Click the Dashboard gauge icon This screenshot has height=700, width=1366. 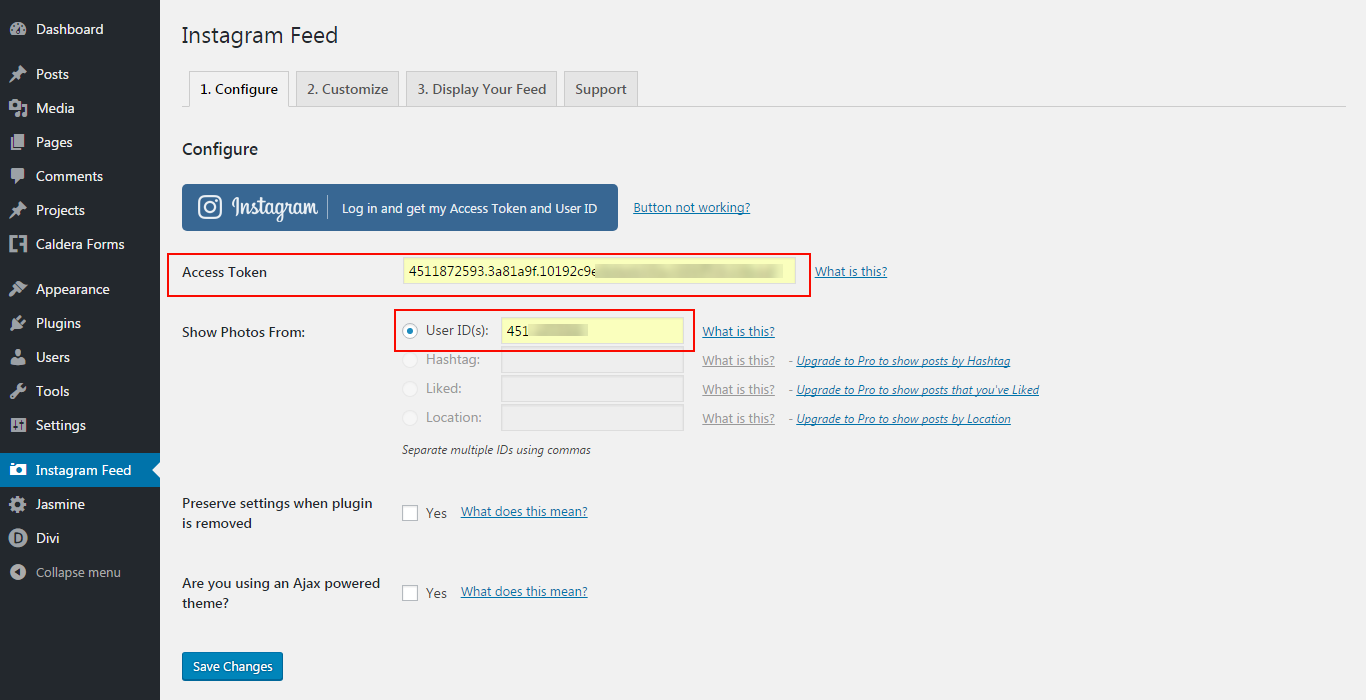click(x=17, y=30)
